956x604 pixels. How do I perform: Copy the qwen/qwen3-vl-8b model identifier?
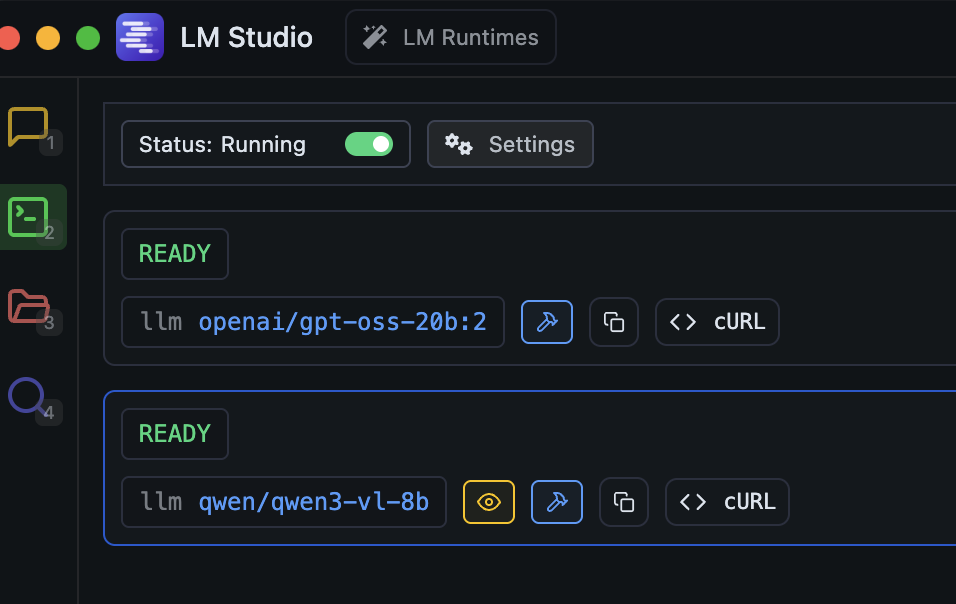tap(624, 502)
